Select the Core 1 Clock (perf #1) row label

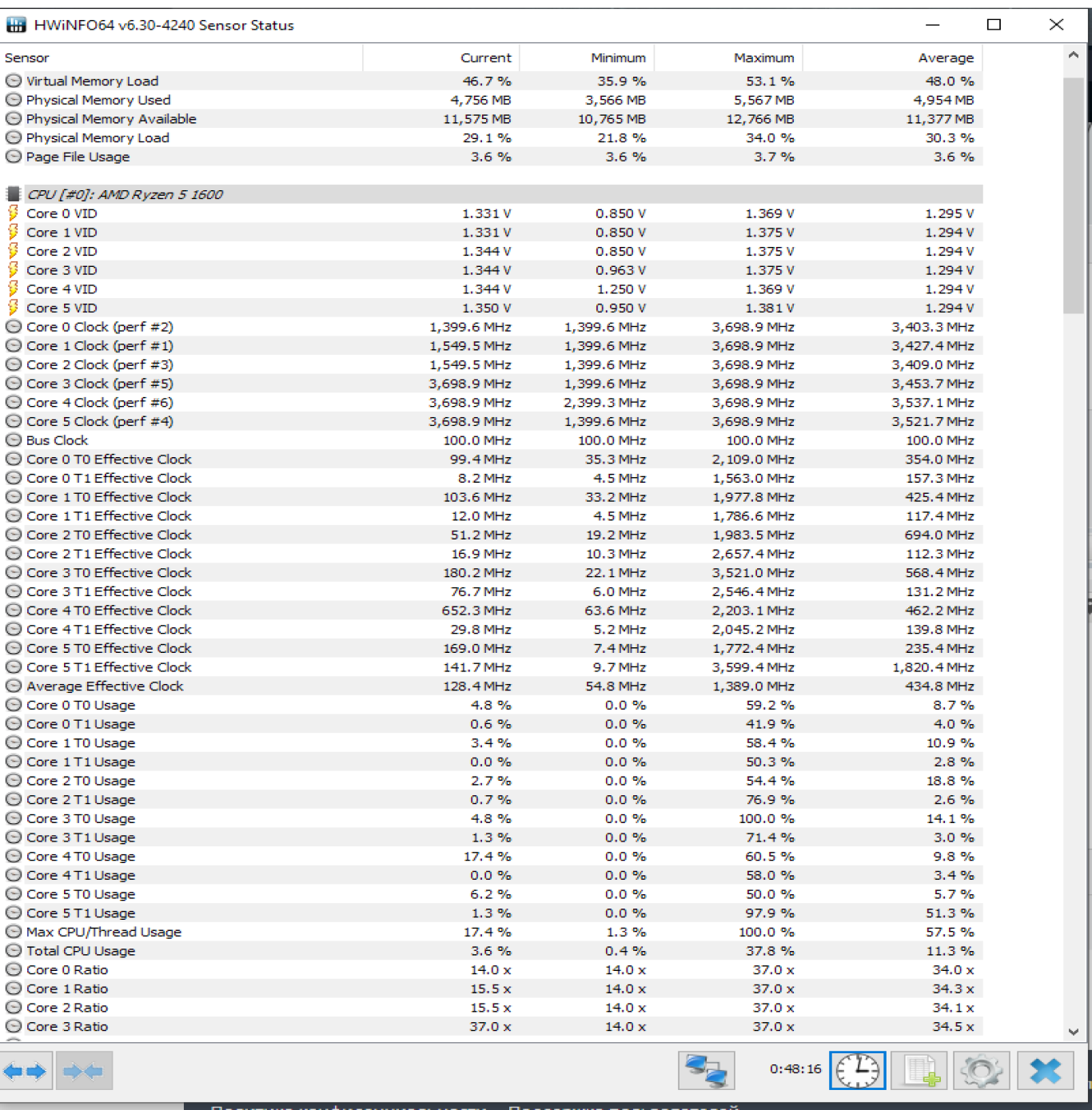coord(100,346)
